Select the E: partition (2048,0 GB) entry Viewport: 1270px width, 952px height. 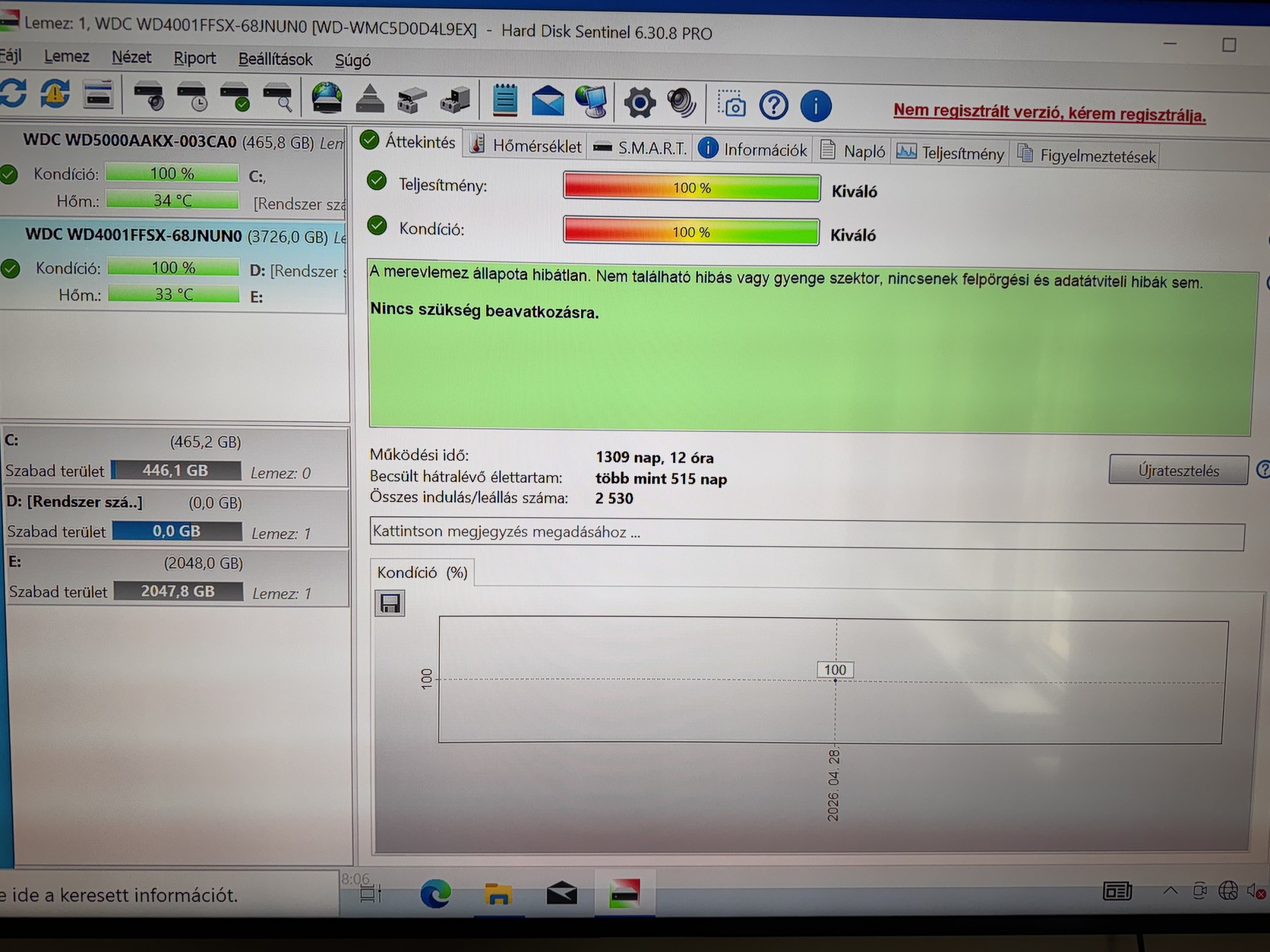pos(177,577)
